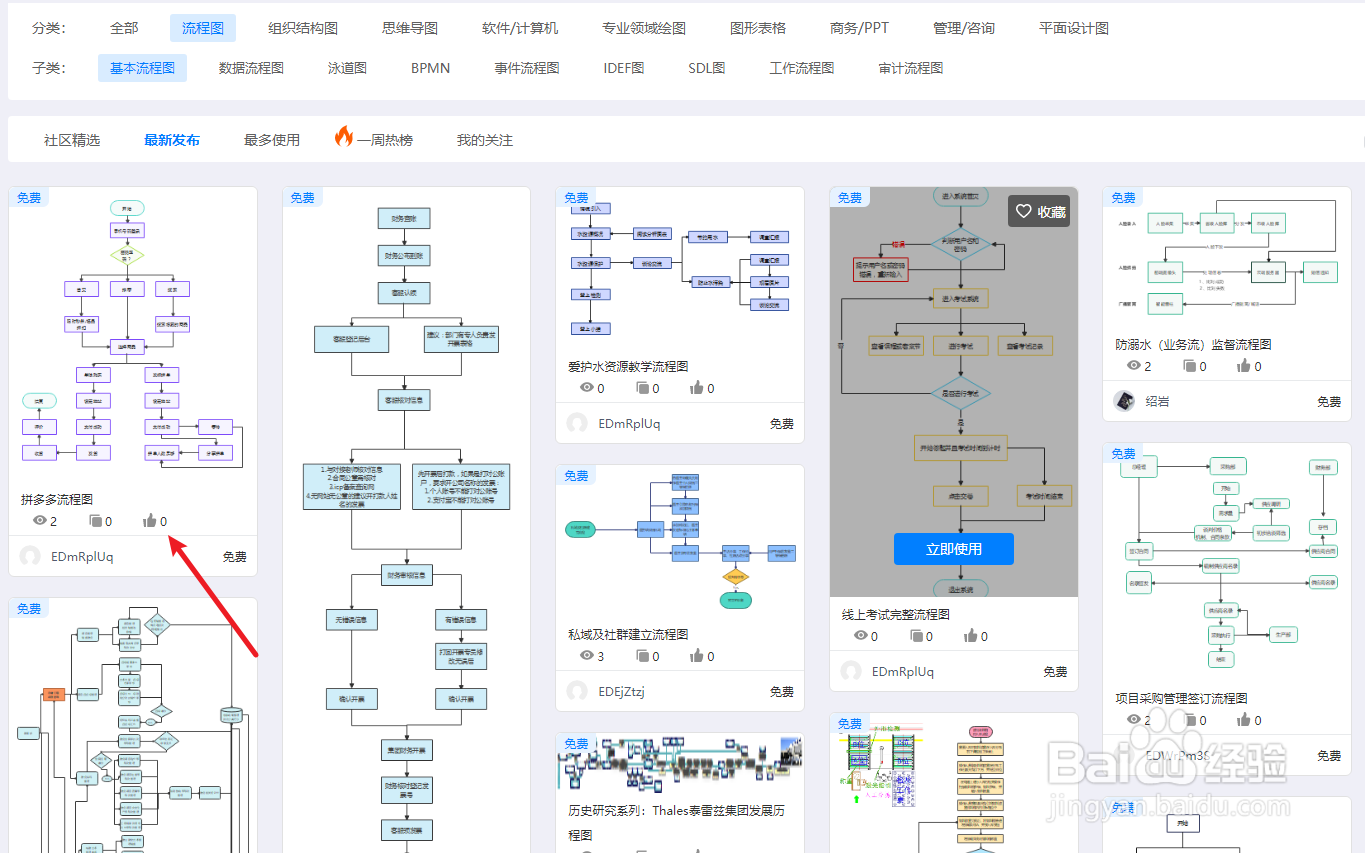This screenshot has height=853, width=1365.
Task: Click the flame icon beside 一周热榜
Action: (345, 140)
